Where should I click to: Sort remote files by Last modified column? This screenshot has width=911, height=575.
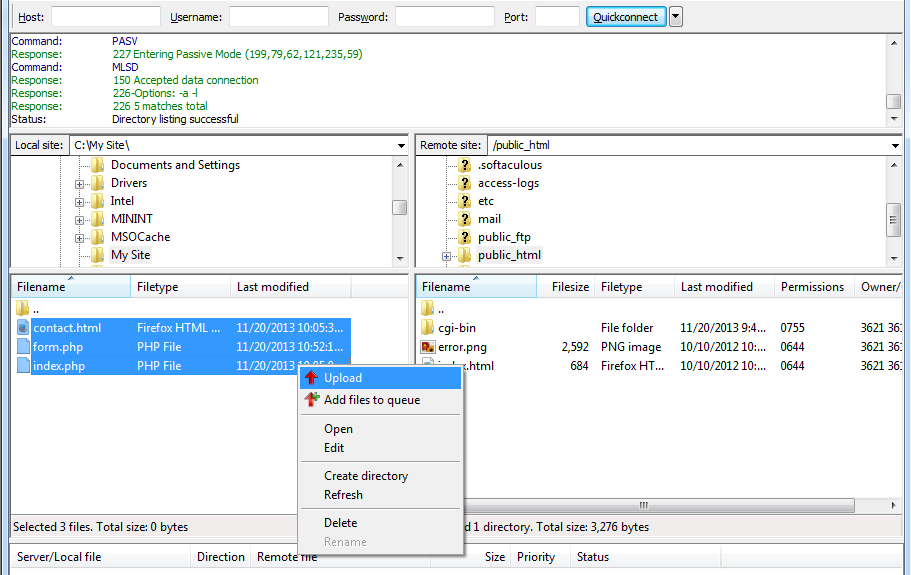click(716, 287)
